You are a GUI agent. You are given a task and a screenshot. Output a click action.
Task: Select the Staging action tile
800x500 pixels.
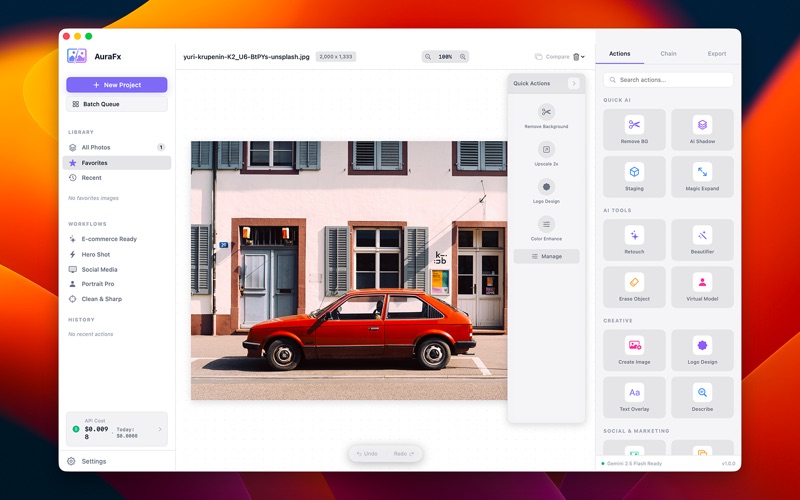click(x=634, y=177)
